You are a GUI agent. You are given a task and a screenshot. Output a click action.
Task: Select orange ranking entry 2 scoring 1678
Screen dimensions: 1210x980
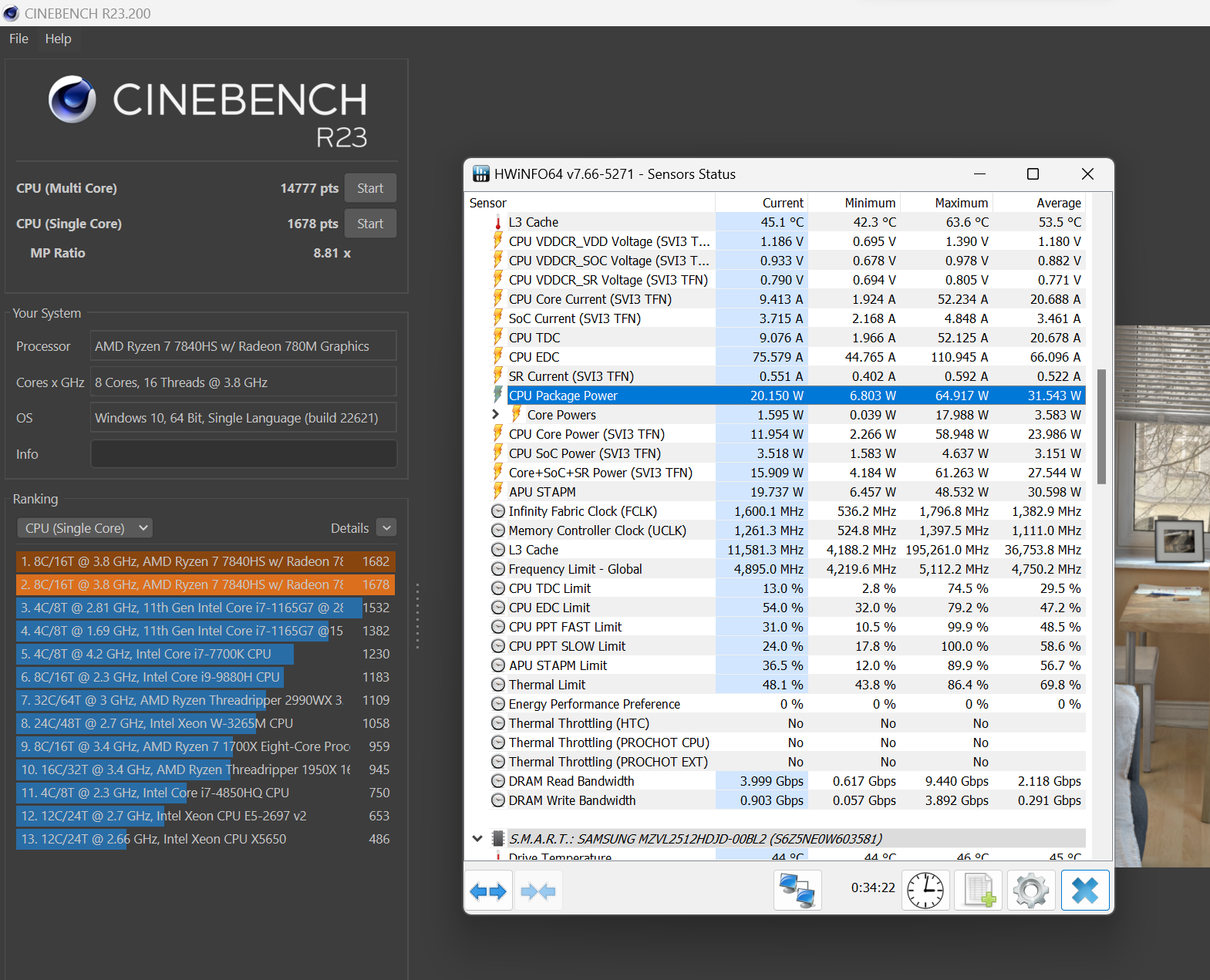click(x=205, y=584)
